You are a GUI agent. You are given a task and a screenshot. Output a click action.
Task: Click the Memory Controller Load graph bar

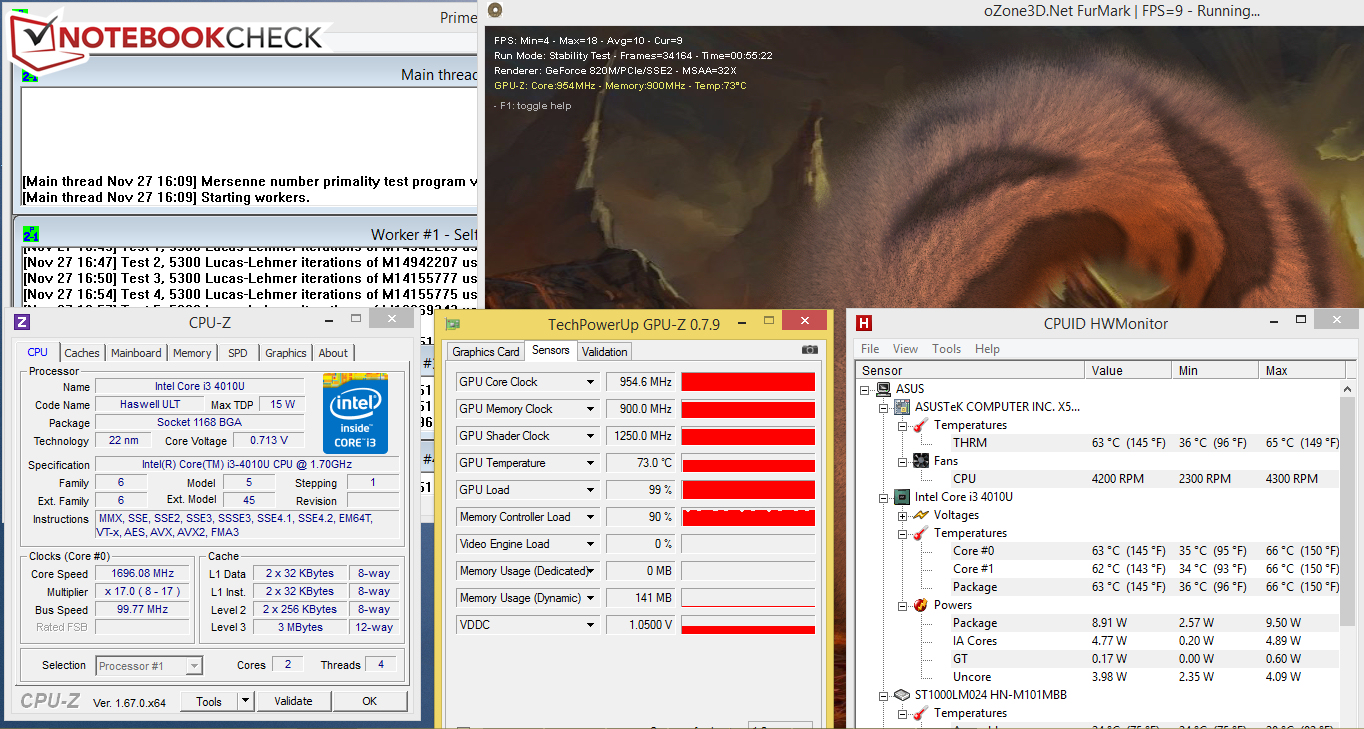pos(748,517)
